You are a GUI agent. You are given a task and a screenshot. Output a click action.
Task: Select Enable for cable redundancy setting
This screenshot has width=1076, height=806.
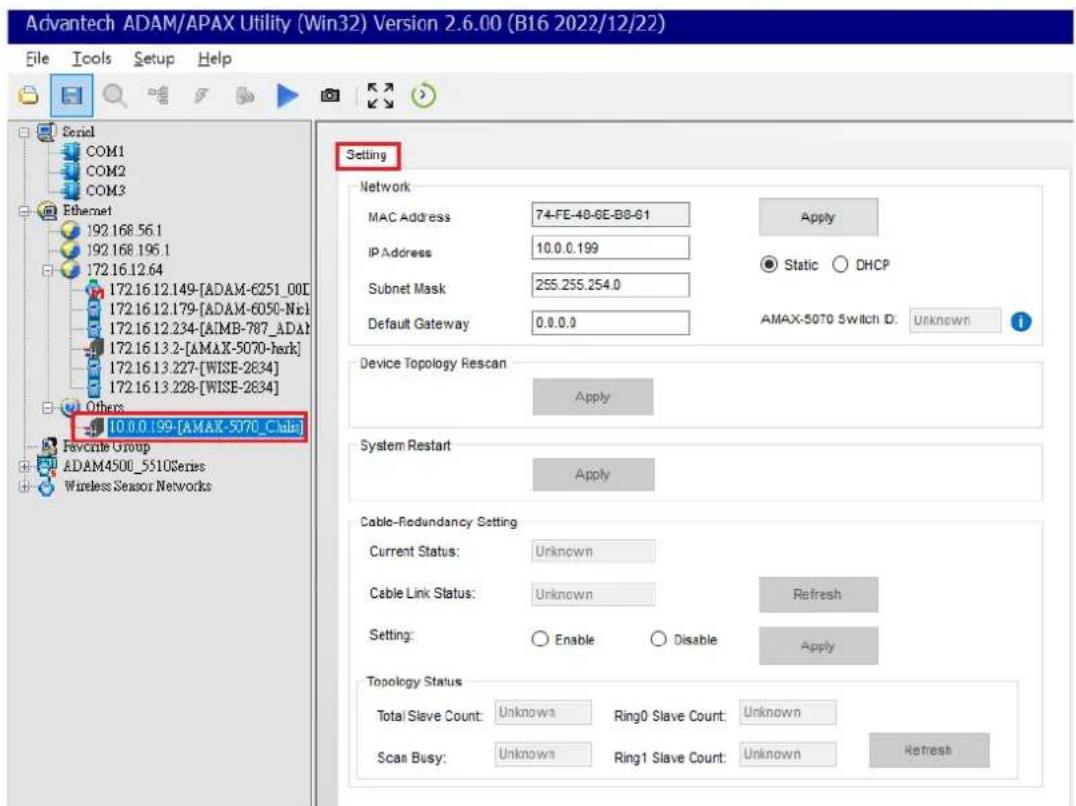(540, 639)
